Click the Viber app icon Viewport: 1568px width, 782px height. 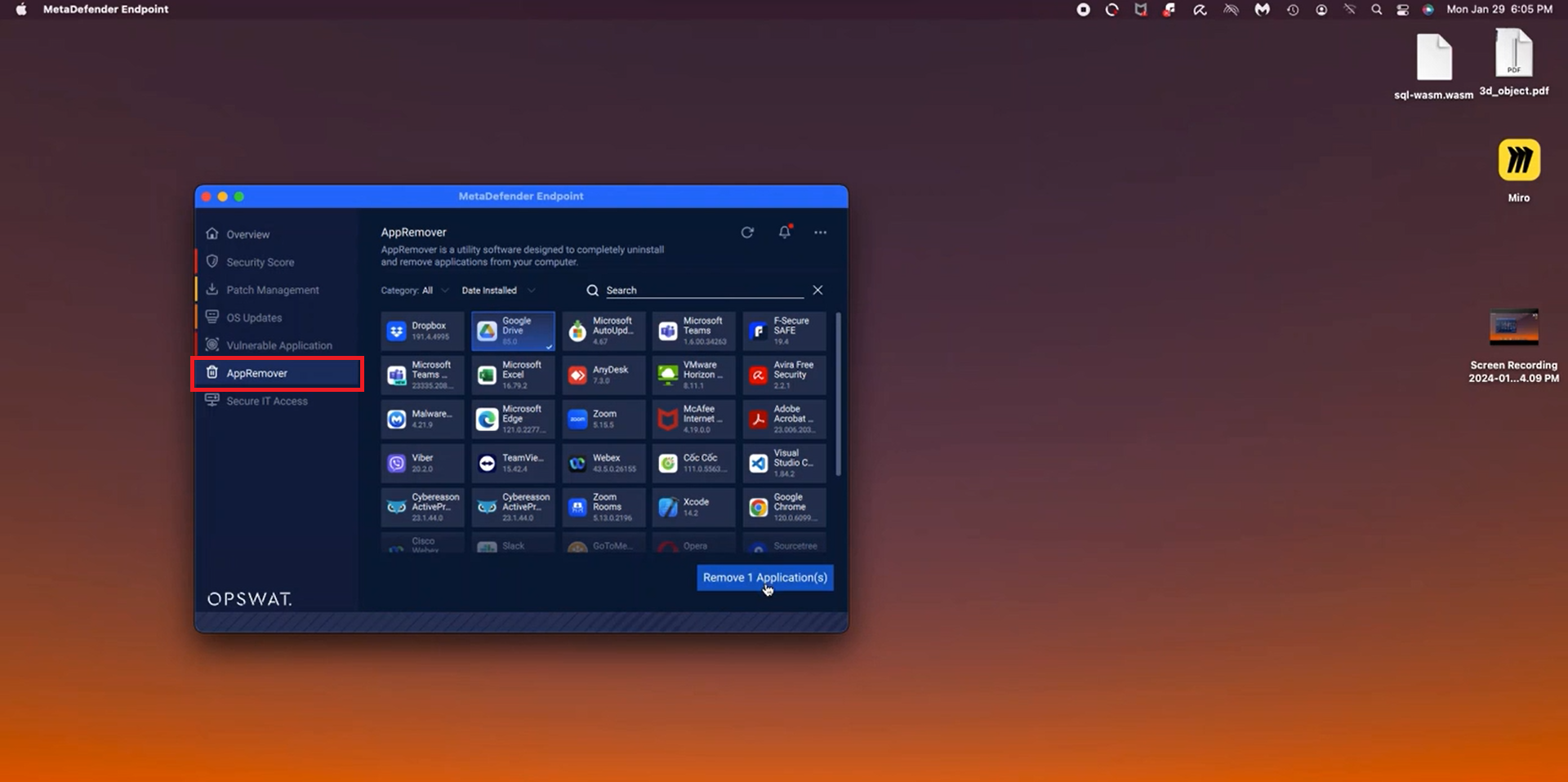pyautogui.click(x=396, y=464)
